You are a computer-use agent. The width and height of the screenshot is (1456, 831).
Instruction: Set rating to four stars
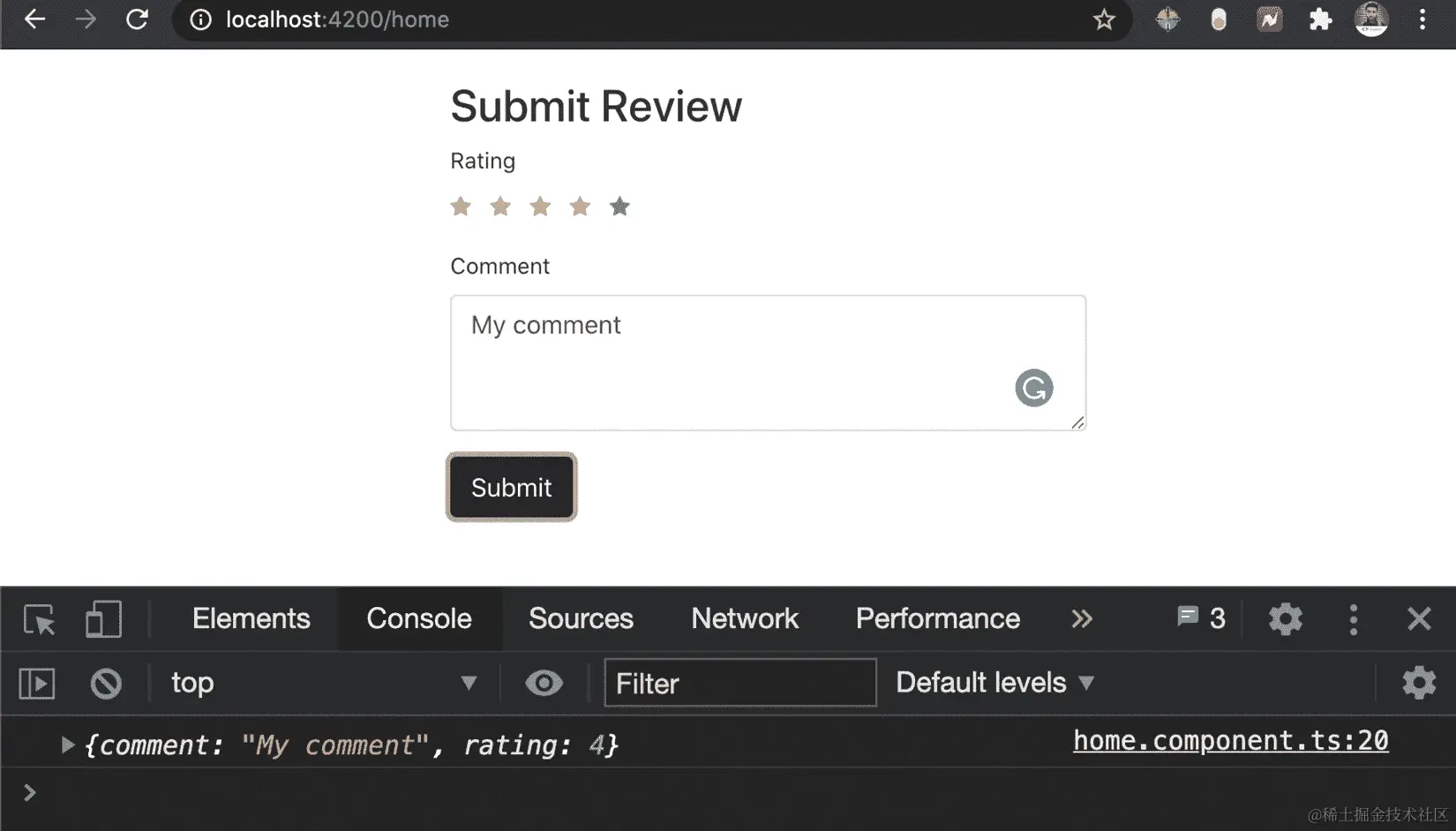click(580, 206)
